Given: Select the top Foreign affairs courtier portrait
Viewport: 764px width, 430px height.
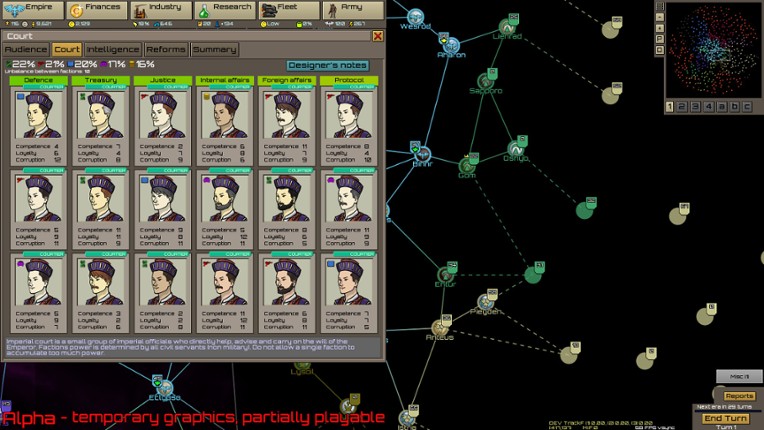Looking at the screenshot, I should pos(286,115).
